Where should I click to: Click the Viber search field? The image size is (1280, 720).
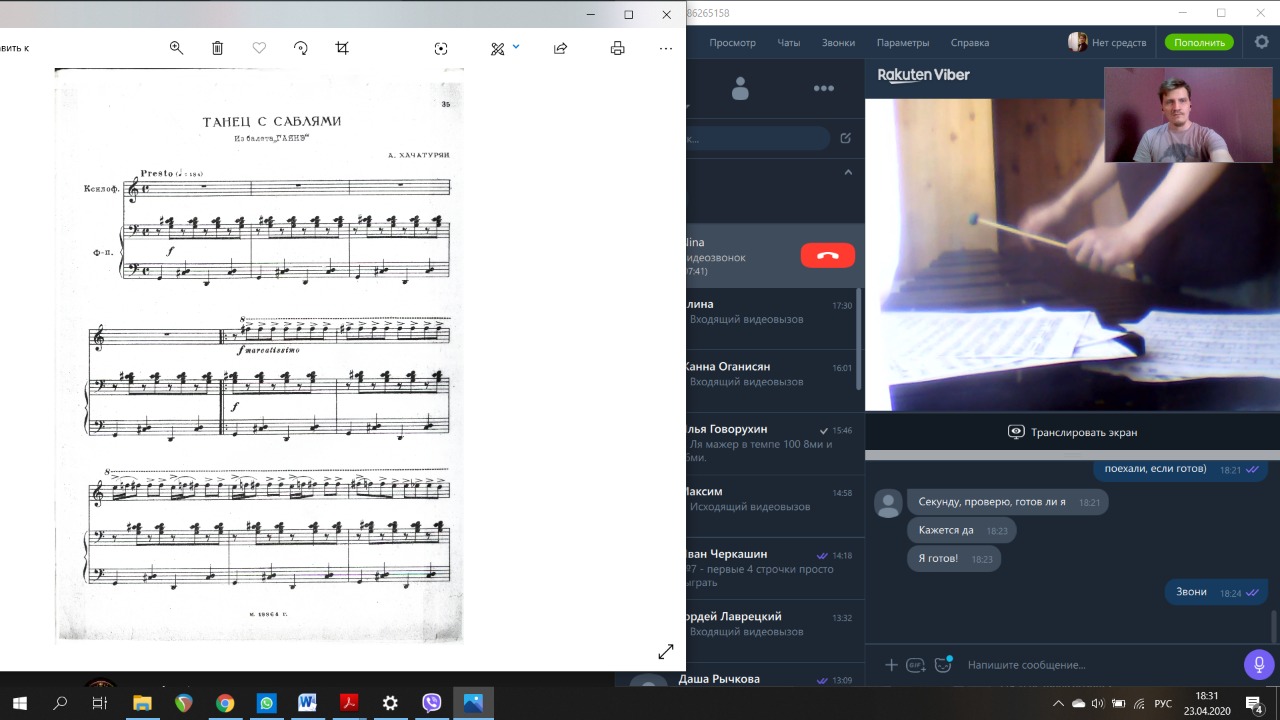tap(758, 138)
